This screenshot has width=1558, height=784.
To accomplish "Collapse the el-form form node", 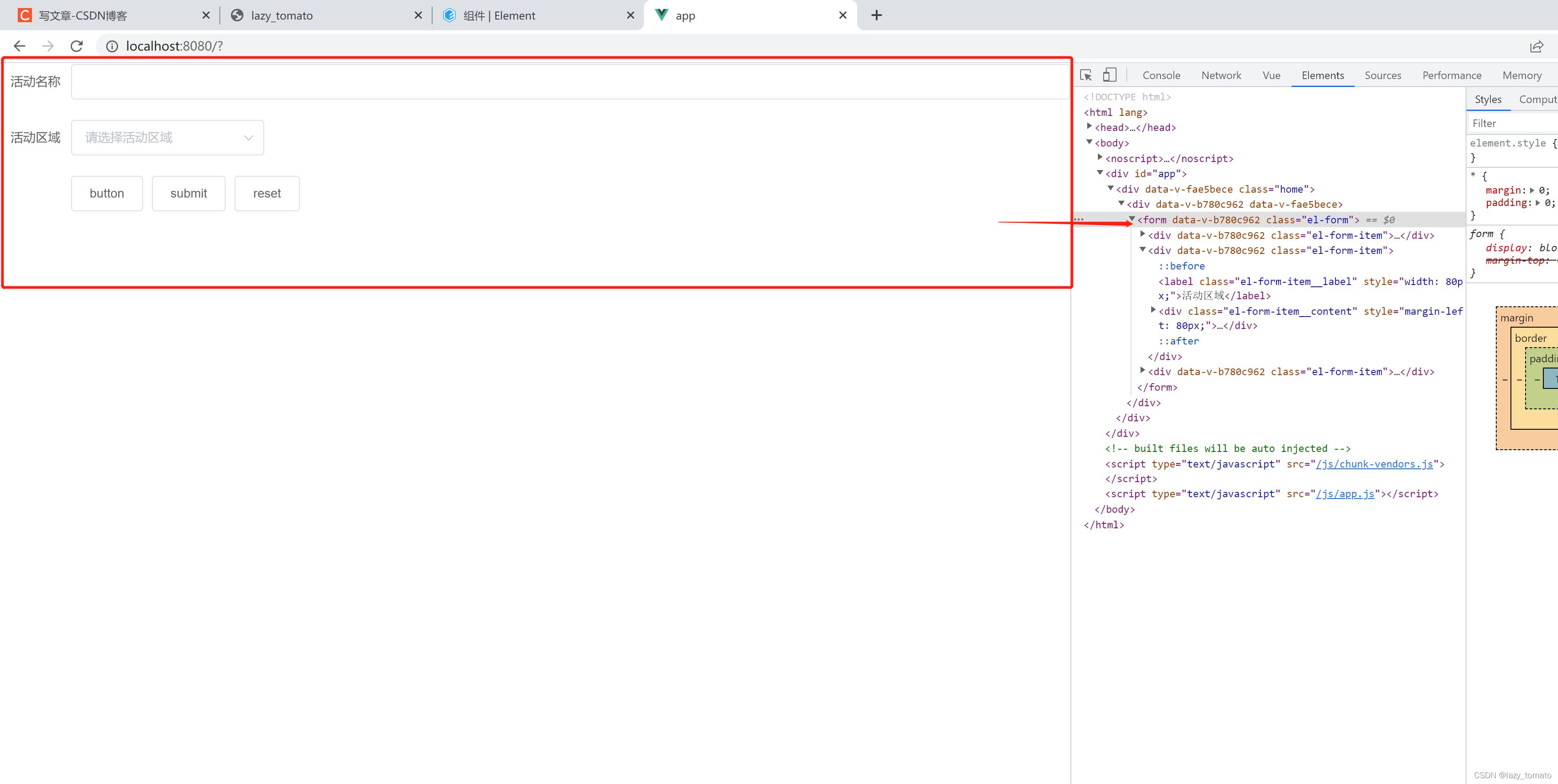I will pyautogui.click(x=1132, y=219).
